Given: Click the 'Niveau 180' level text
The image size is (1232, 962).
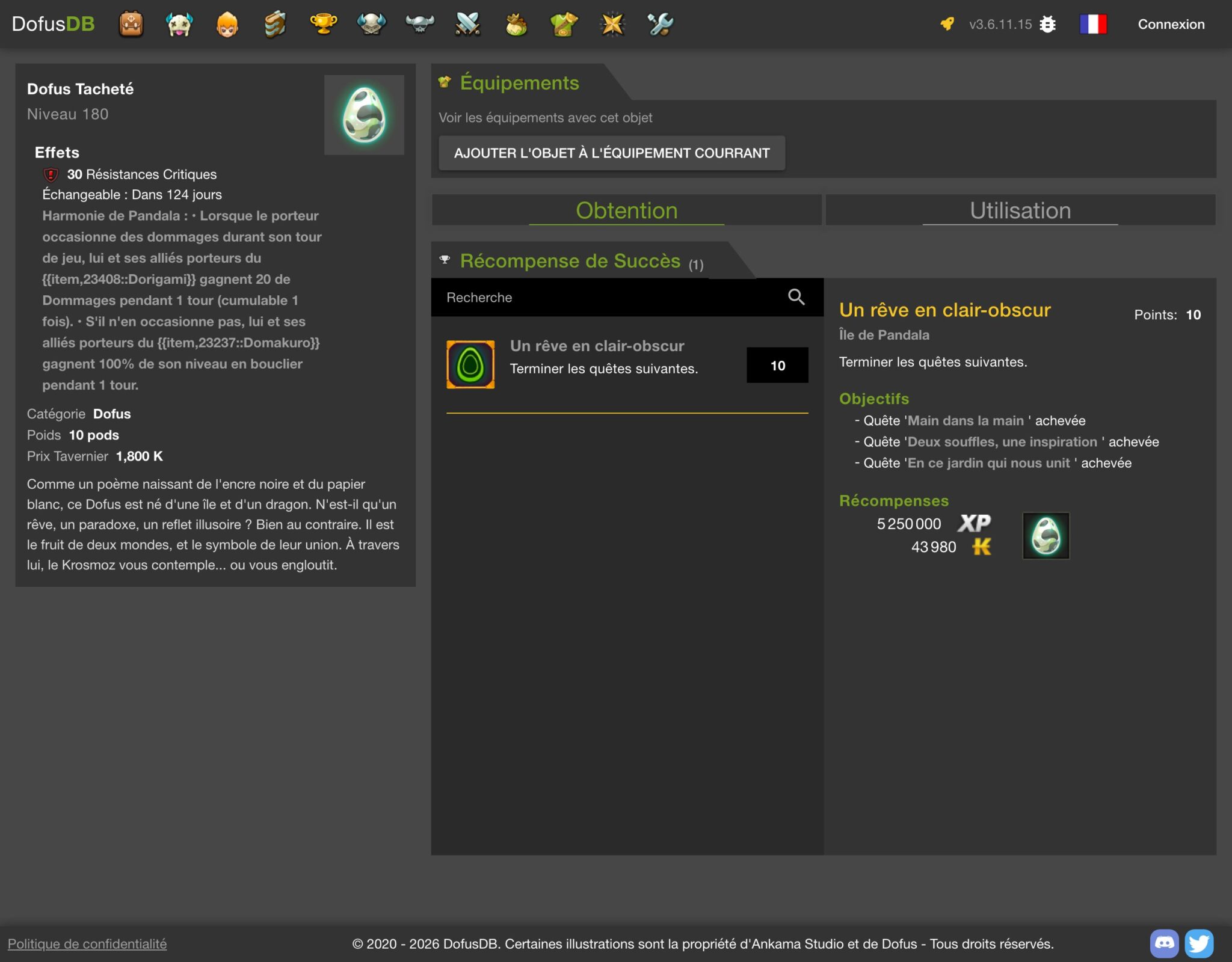Looking at the screenshot, I should click(x=67, y=114).
